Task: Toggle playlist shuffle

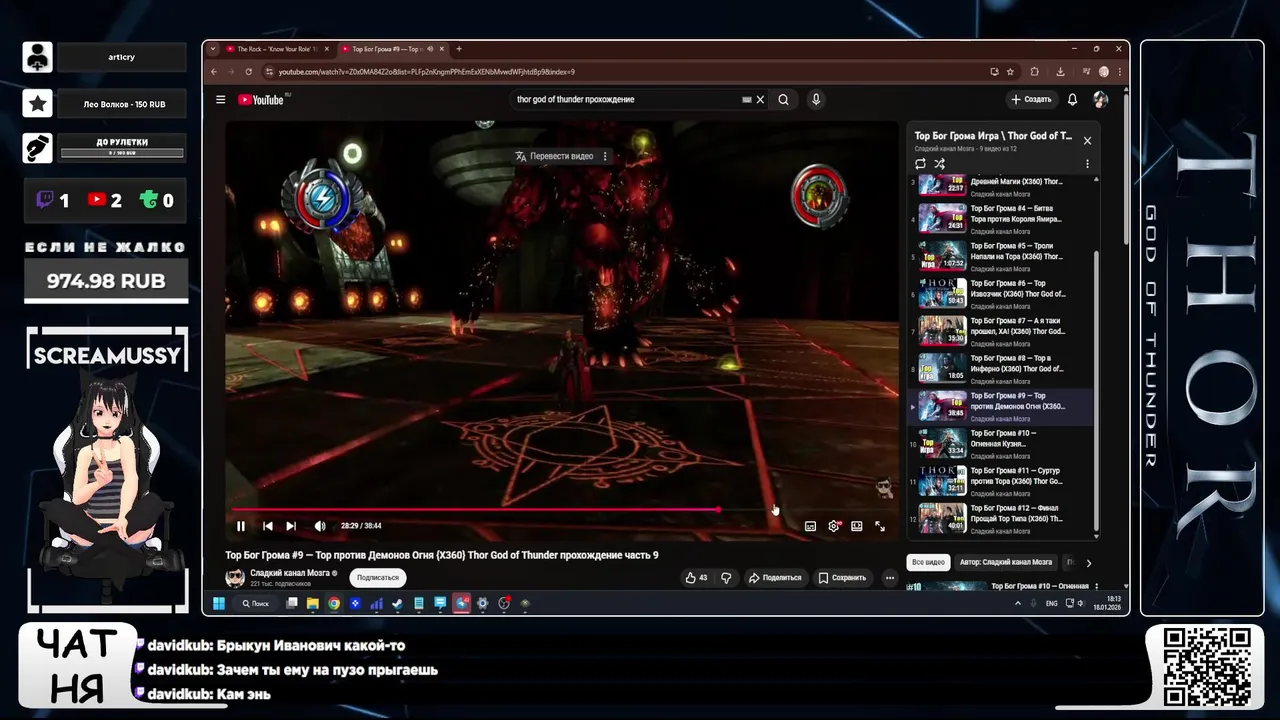Action: (x=939, y=164)
